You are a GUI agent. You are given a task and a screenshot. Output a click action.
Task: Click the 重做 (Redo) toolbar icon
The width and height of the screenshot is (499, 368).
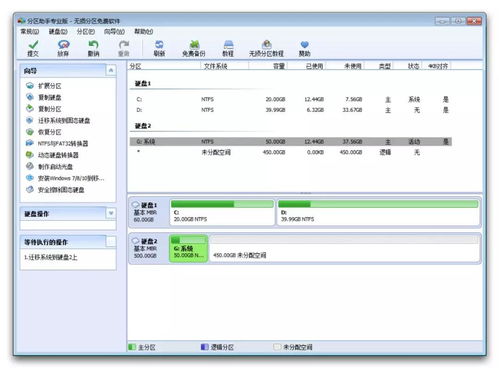coord(124,45)
